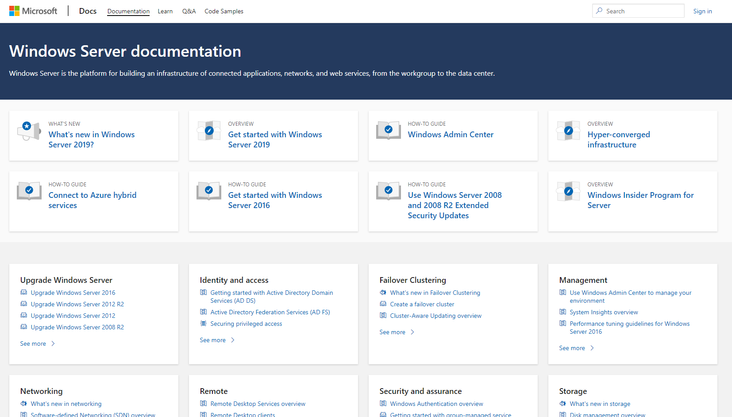Open Upgrade Windows Server 2012 R2 link

[x=77, y=304]
